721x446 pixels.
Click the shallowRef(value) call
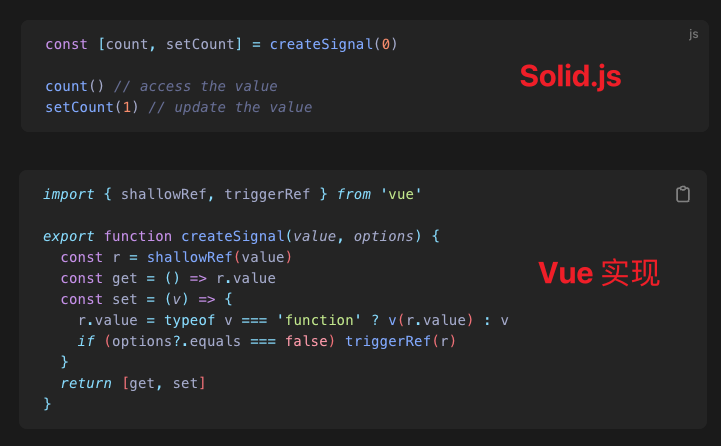click(219, 257)
